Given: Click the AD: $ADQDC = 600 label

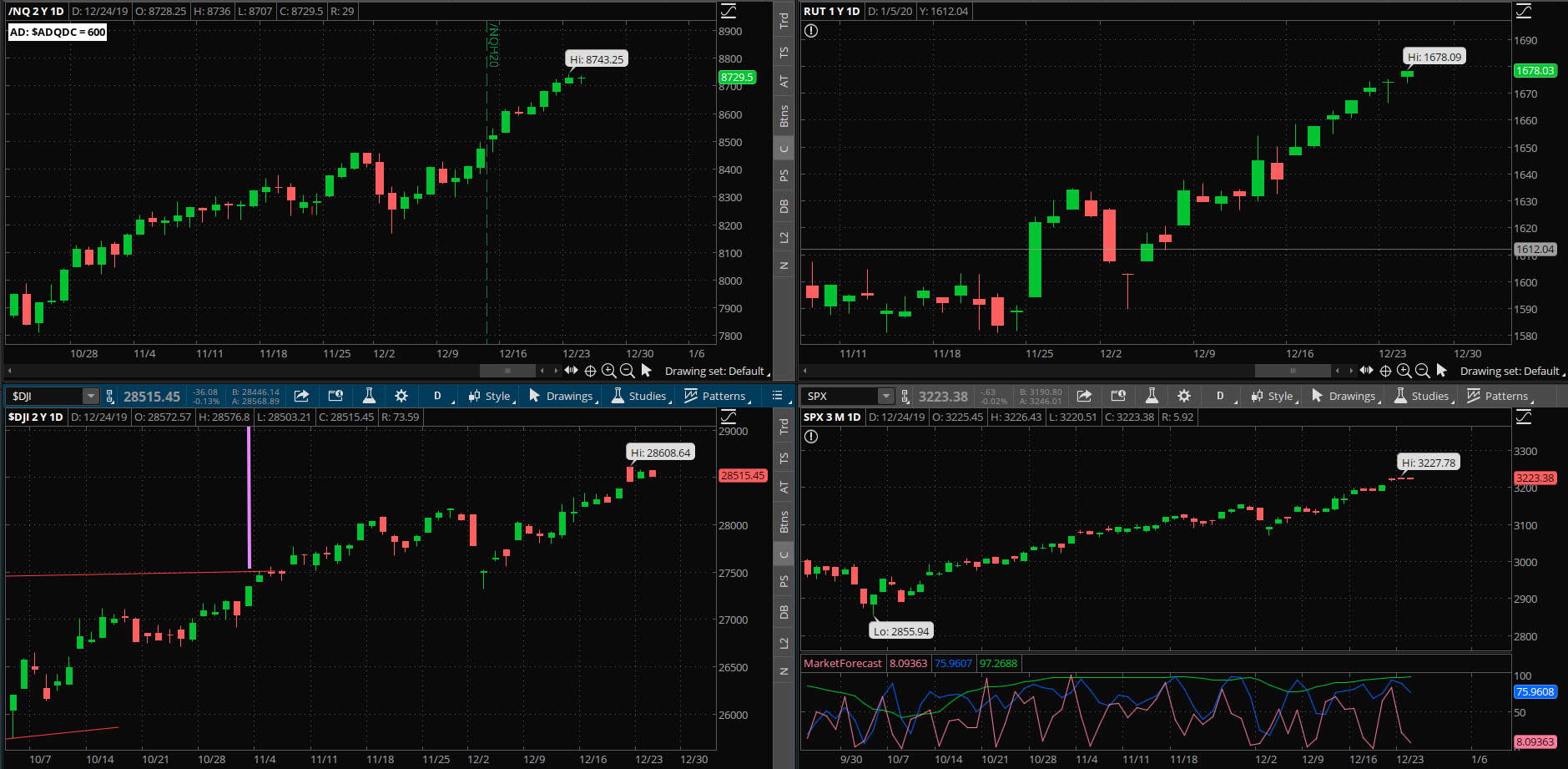Looking at the screenshot, I should tap(58, 33).
